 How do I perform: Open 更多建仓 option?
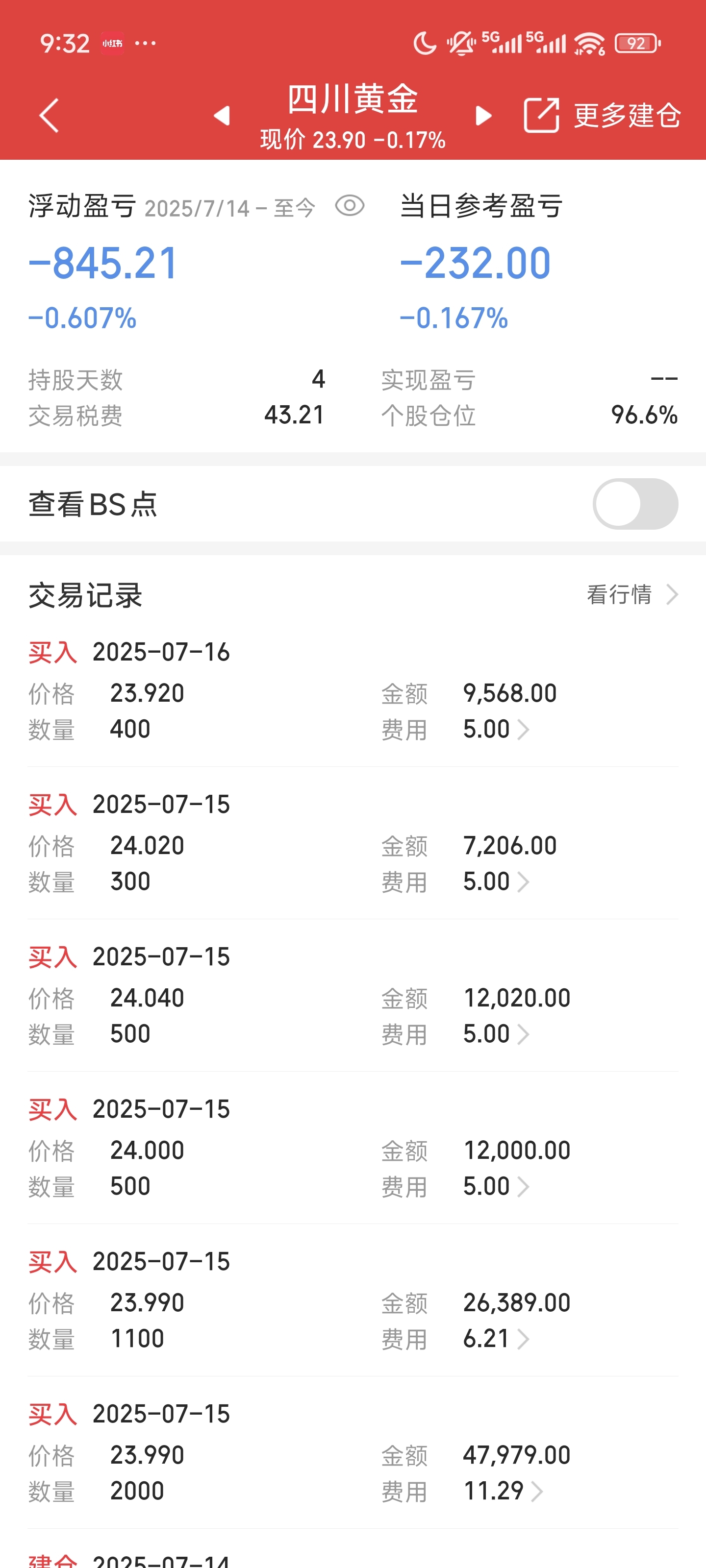(x=628, y=115)
